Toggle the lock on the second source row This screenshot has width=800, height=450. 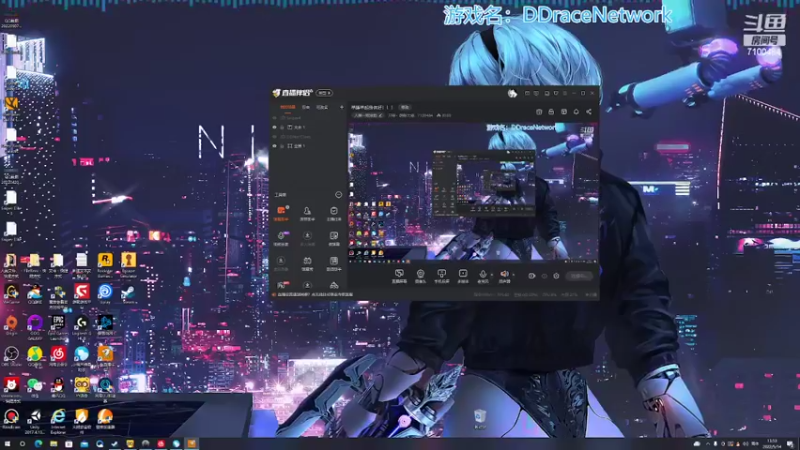tap(282, 127)
